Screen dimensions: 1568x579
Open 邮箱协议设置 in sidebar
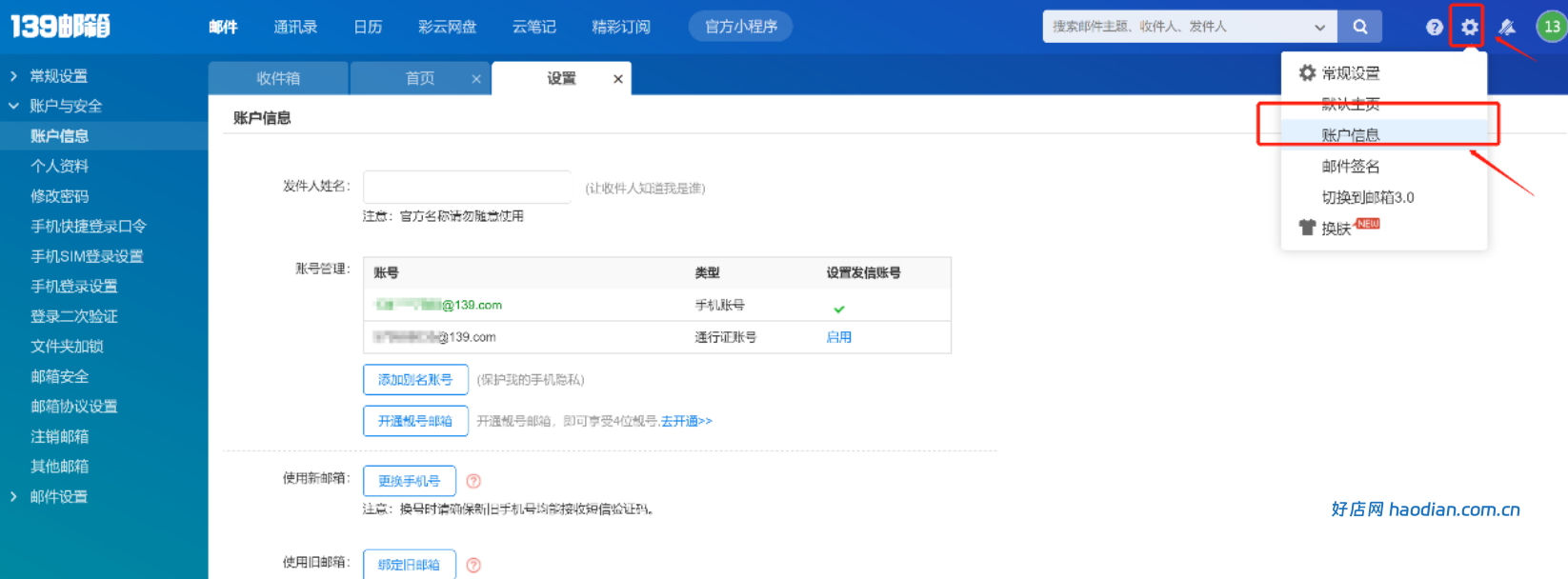coord(74,406)
